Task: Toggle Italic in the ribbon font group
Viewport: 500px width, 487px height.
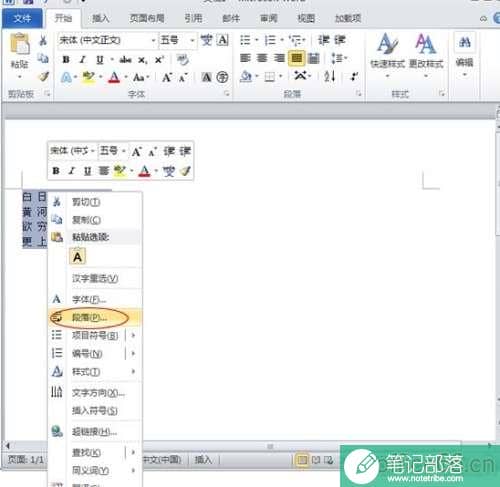Action: click(x=82, y=60)
